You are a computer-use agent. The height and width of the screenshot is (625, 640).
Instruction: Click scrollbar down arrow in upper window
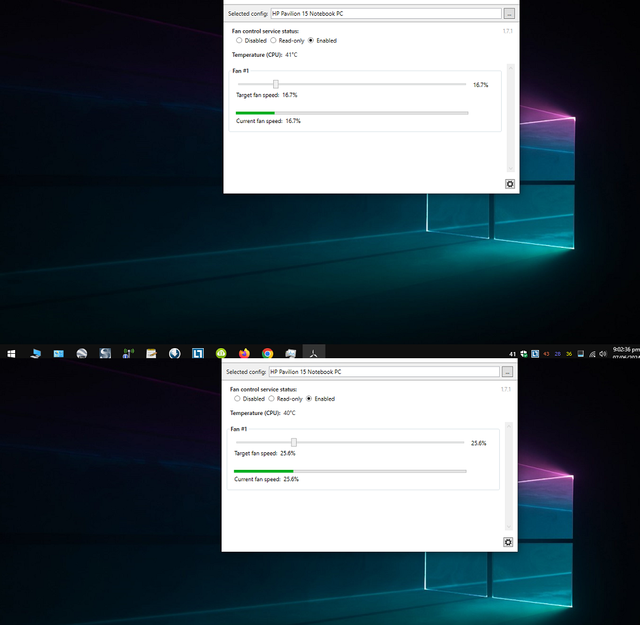point(510,168)
